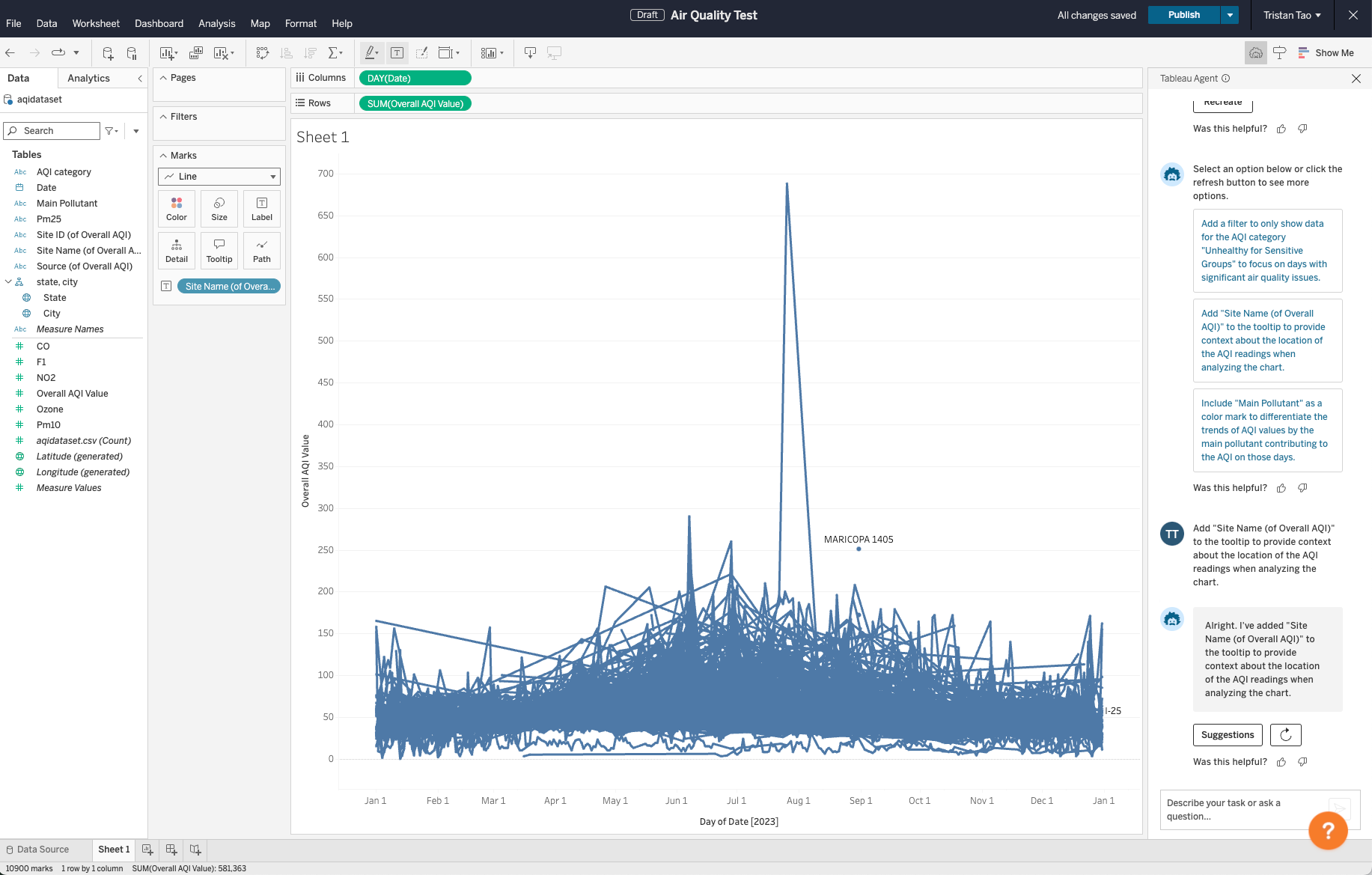The image size is (1372, 875).
Task: Click the New Dashboard tab icon
Action: click(171, 850)
